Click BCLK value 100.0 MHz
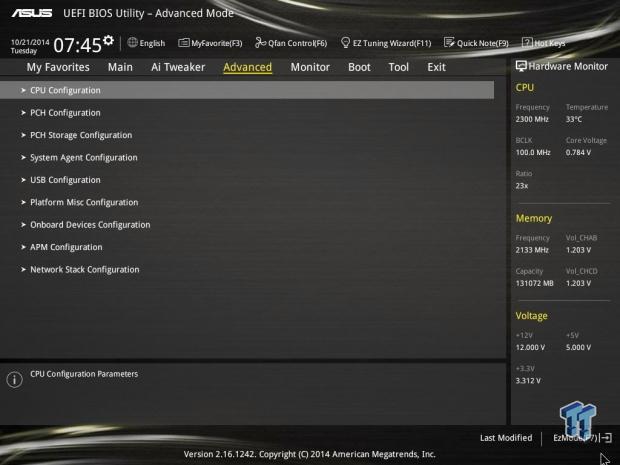The height and width of the screenshot is (465, 620). 533,153
